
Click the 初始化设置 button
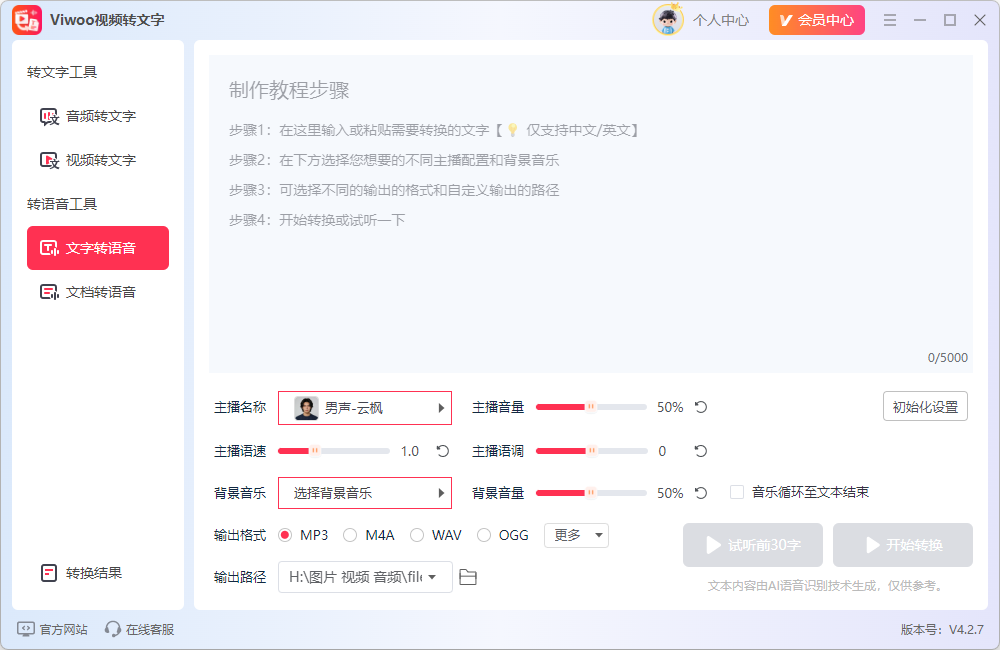[925, 407]
